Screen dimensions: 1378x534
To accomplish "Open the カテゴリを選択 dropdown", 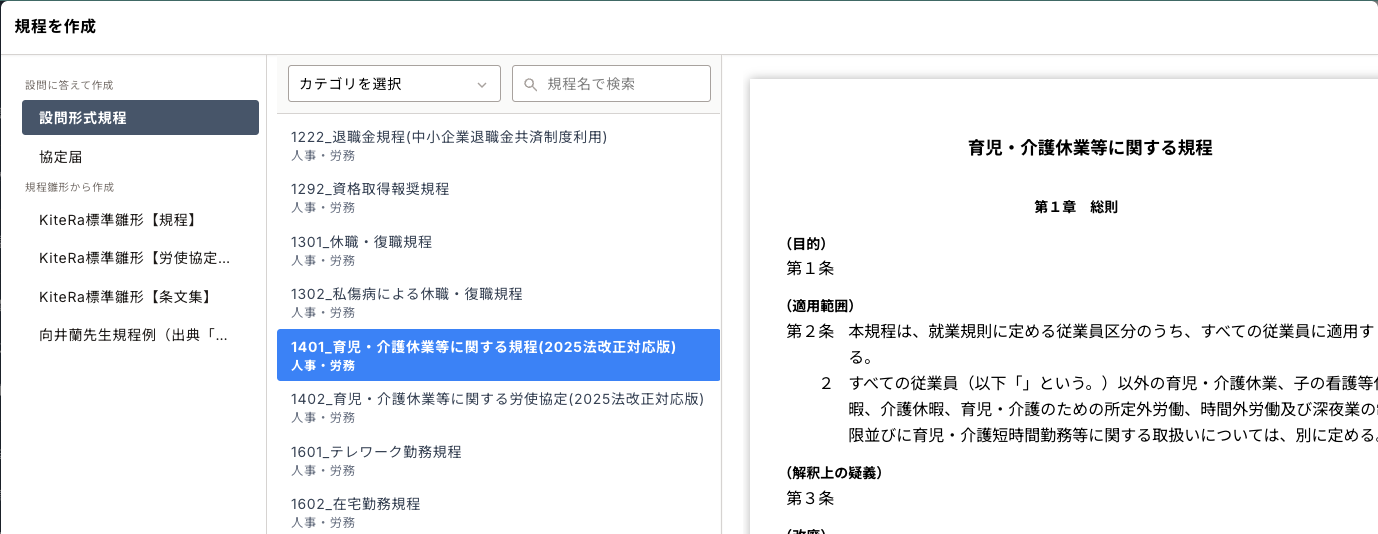I will click(394, 84).
